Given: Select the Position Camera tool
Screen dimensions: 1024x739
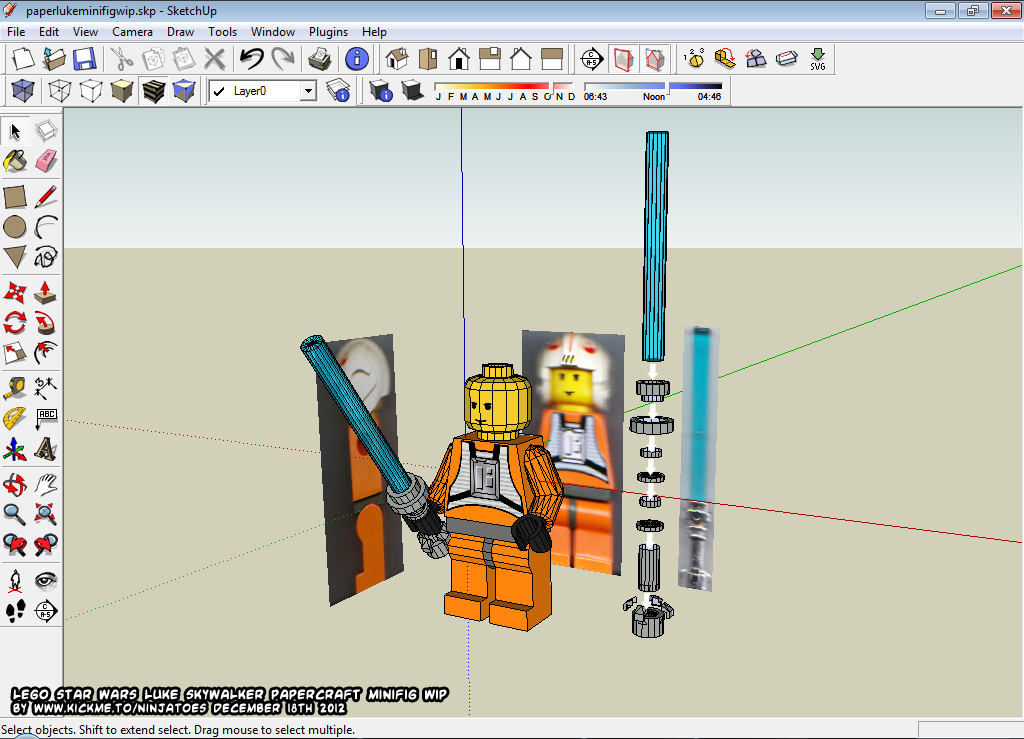Looking at the screenshot, I should (x=15, y=580).
